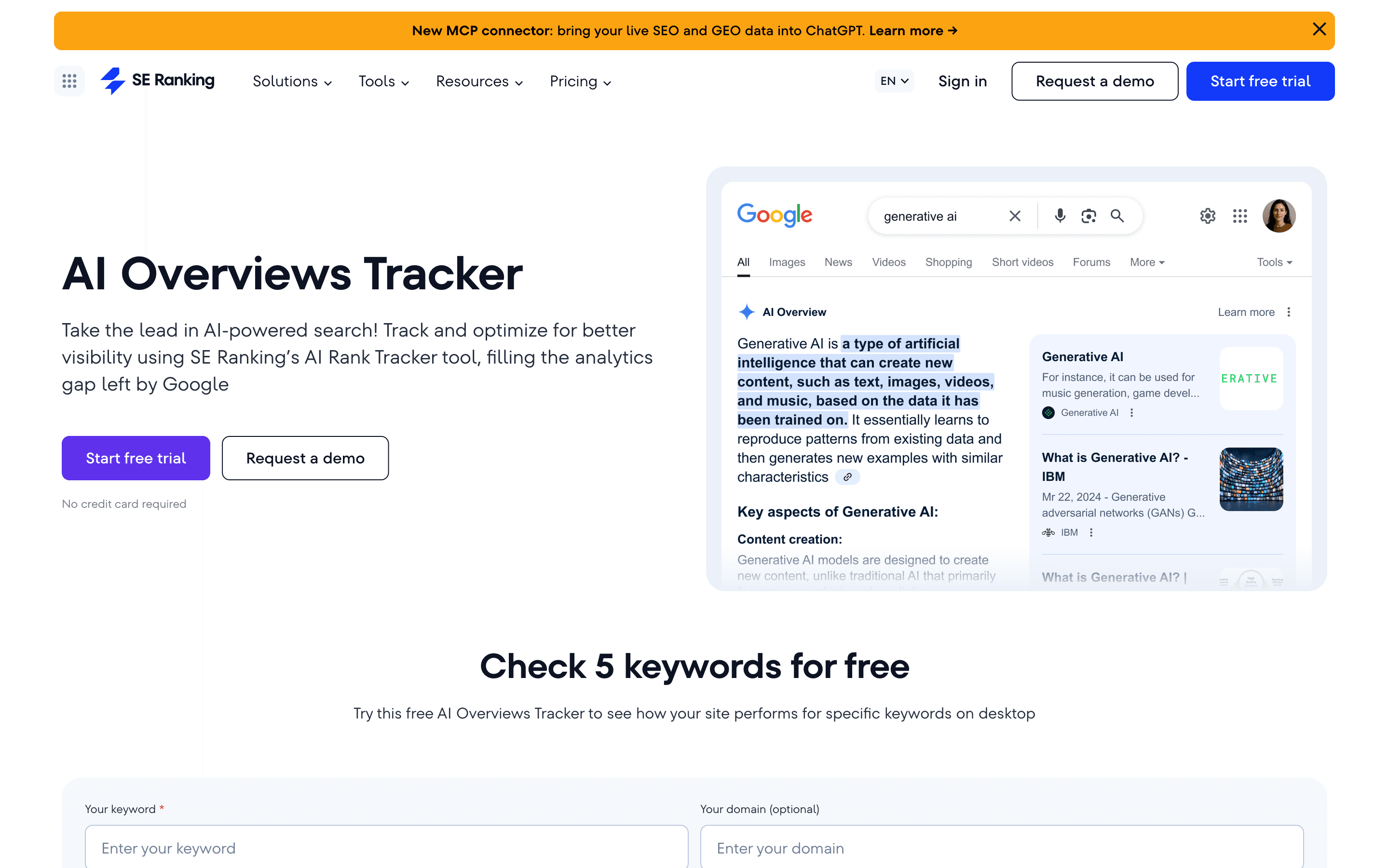Click the Google logo in the preview
This screenshot has width=1389, height=868.
point(774,215)
